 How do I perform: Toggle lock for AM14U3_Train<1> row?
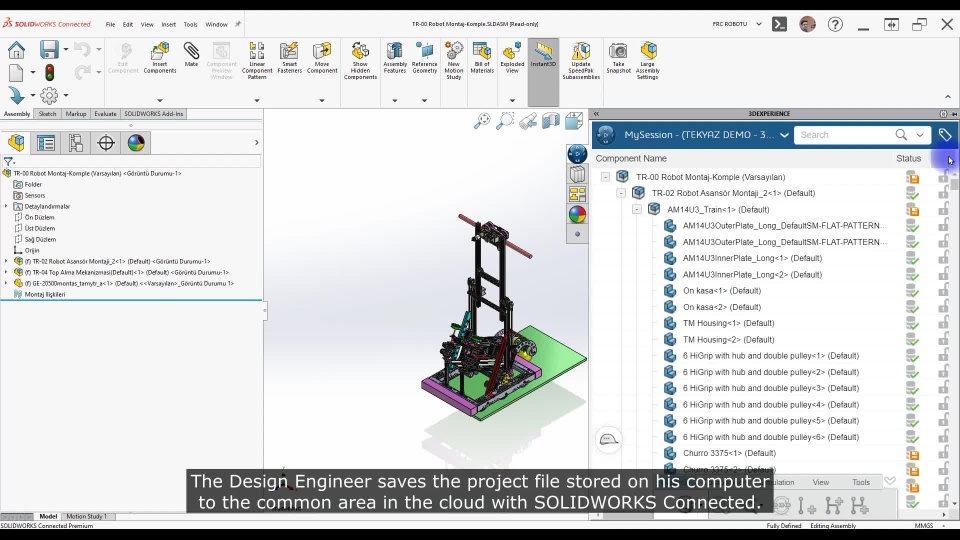tap(943, 209)
